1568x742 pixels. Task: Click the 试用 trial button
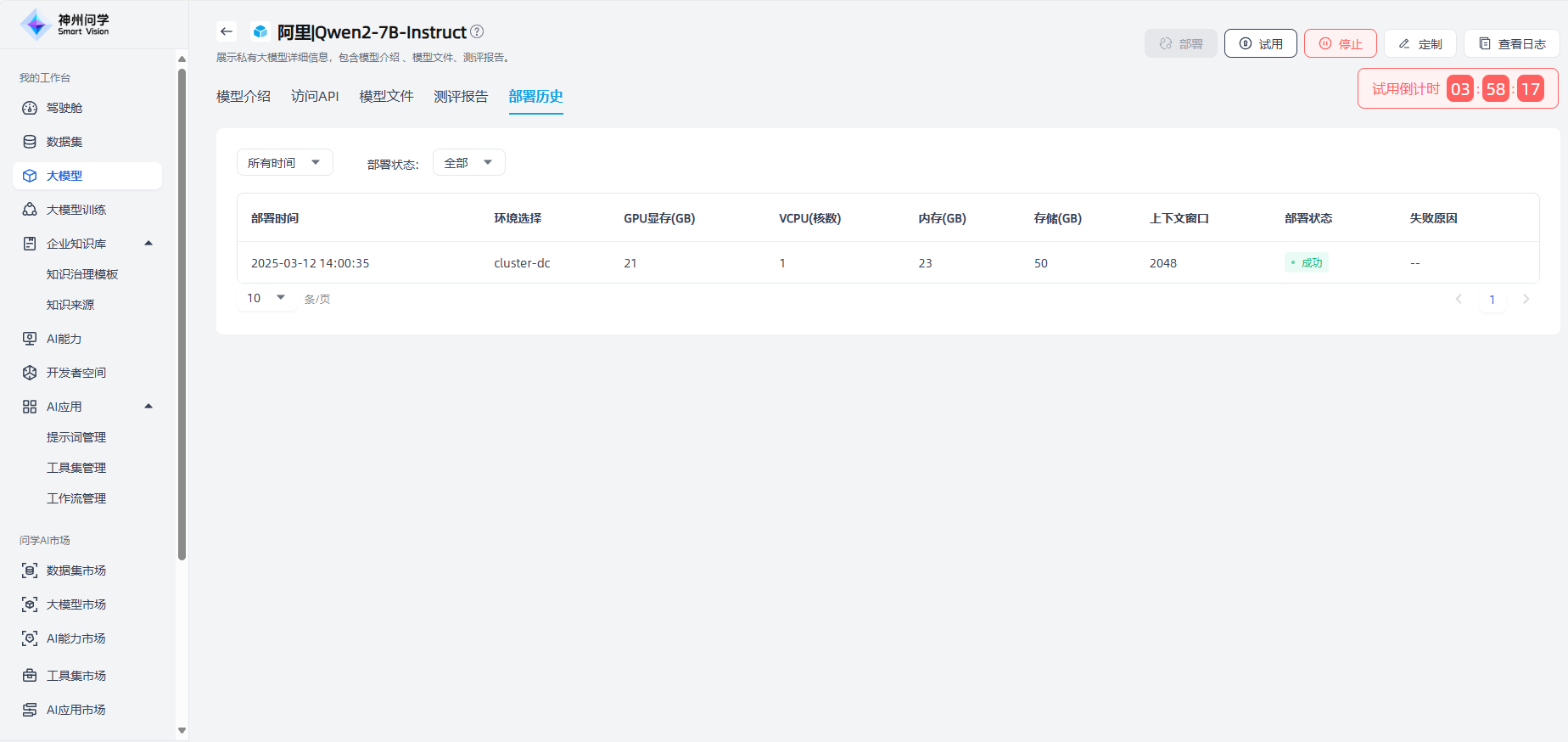(1260, 44)
